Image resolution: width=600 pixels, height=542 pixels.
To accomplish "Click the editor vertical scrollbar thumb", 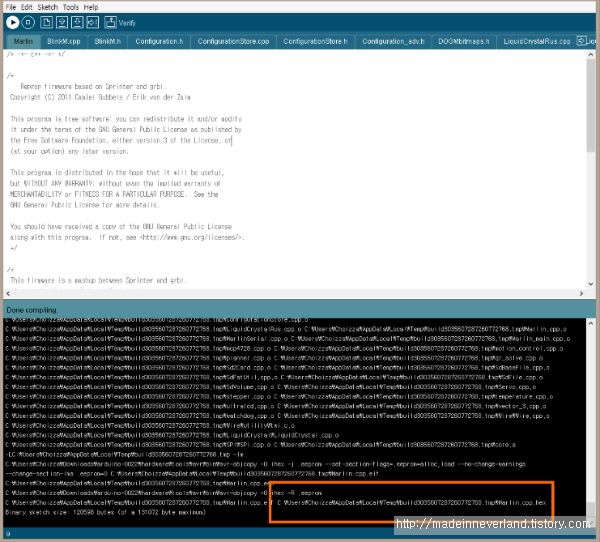I will (x=591, y=105).
